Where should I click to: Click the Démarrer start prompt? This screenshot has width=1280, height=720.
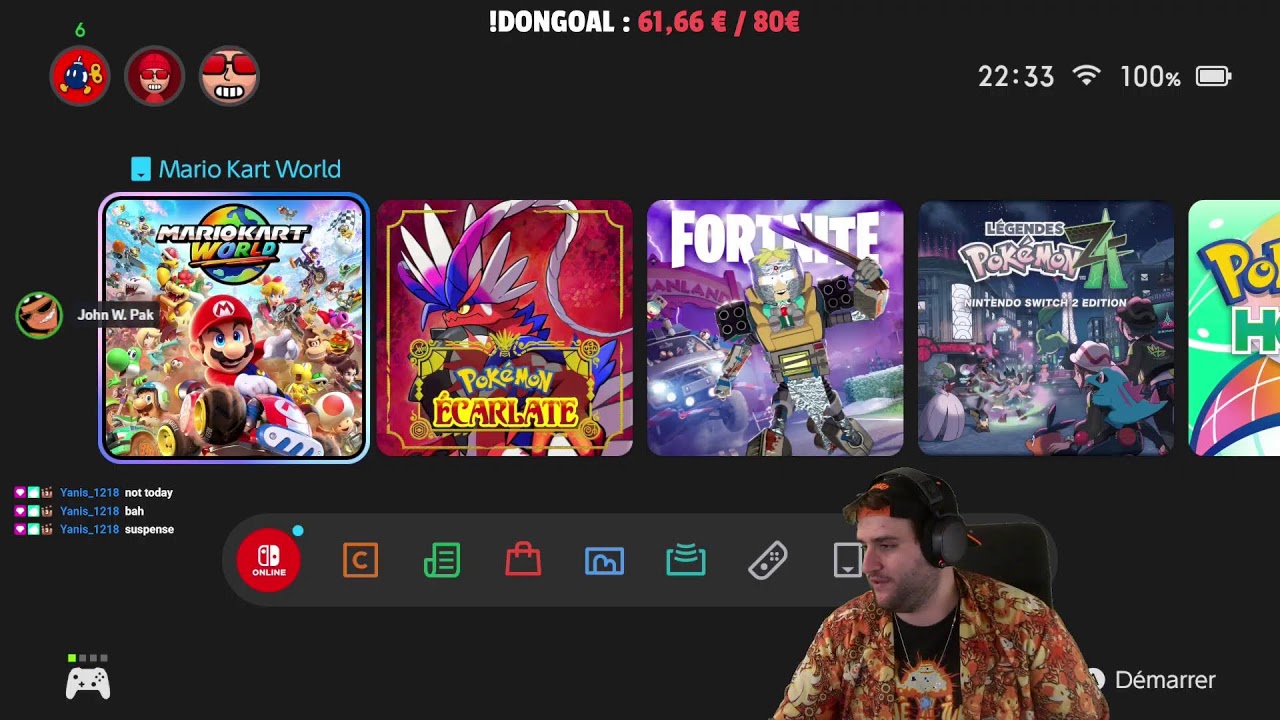tap(1165, 680)
